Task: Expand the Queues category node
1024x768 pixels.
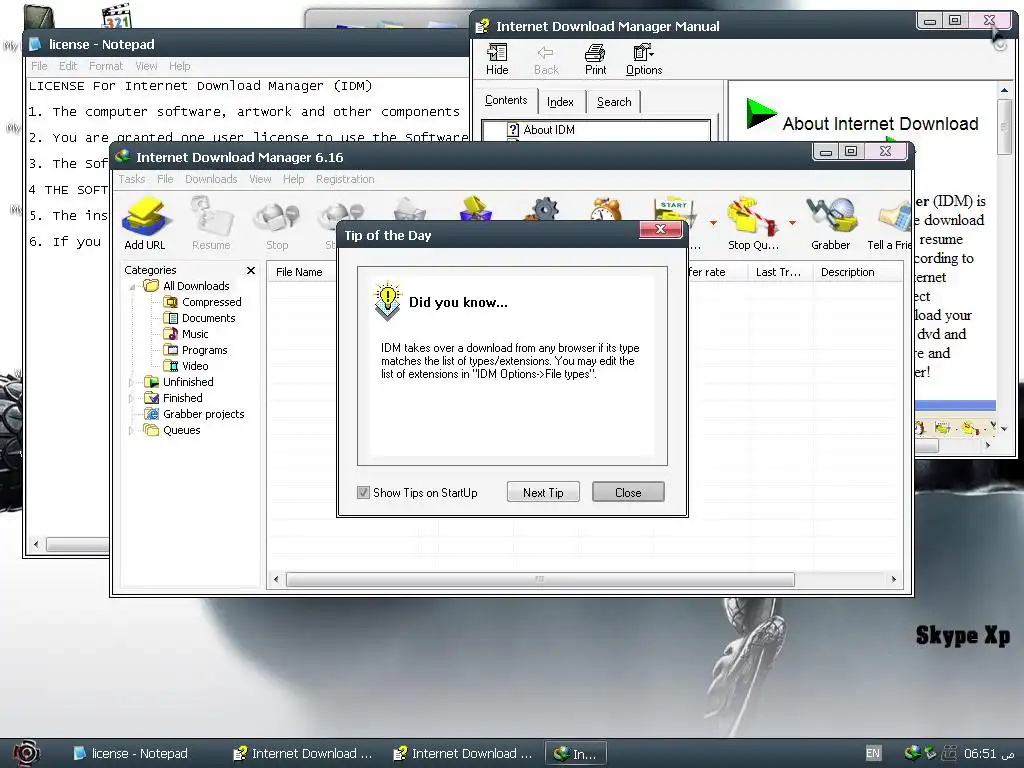Action: 131,430
